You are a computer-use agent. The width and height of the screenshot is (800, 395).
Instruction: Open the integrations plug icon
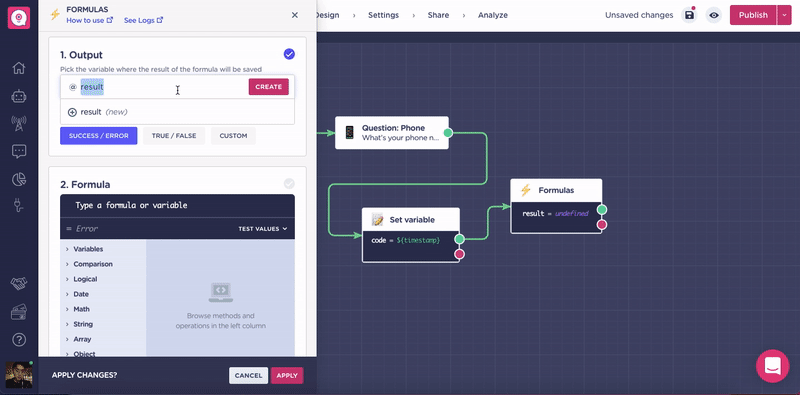coord(19,206)
